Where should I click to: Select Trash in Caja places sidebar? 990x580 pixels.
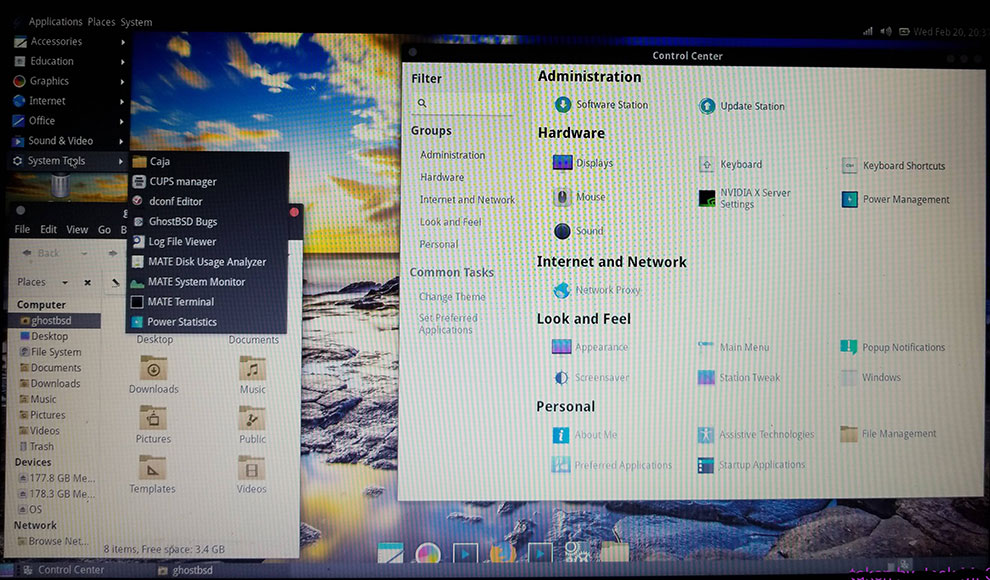pyautogui.click(x=37, y=446)
